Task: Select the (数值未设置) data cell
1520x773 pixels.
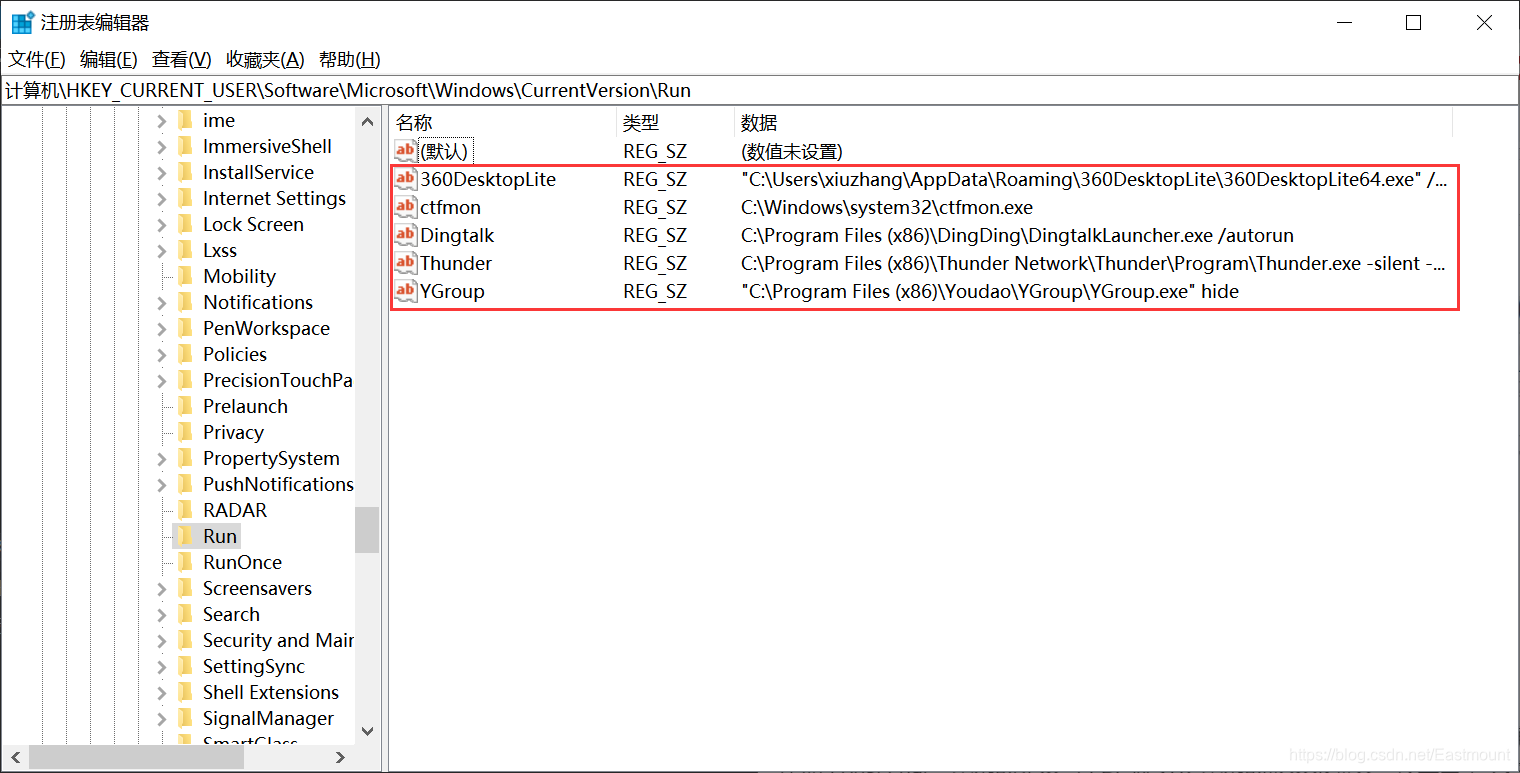Action: 791,152
